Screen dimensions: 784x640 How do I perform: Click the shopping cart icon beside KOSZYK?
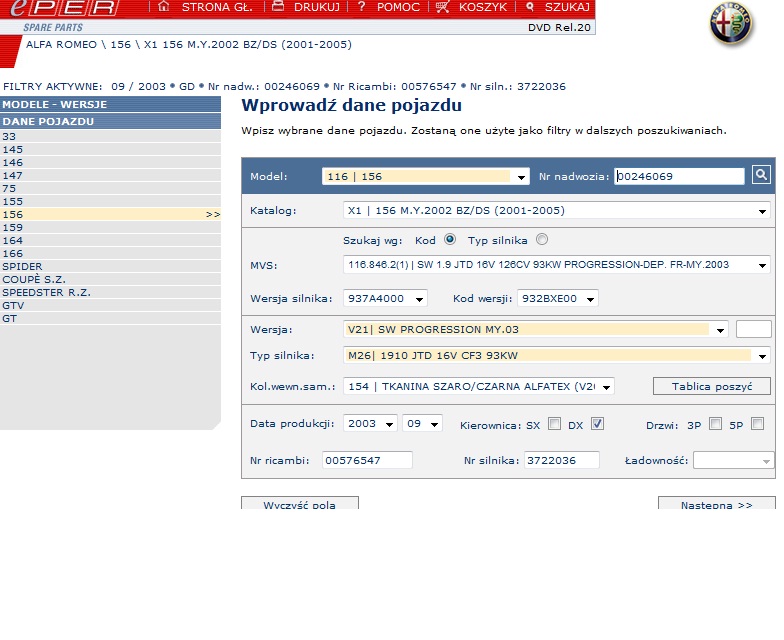coord(442,6)
